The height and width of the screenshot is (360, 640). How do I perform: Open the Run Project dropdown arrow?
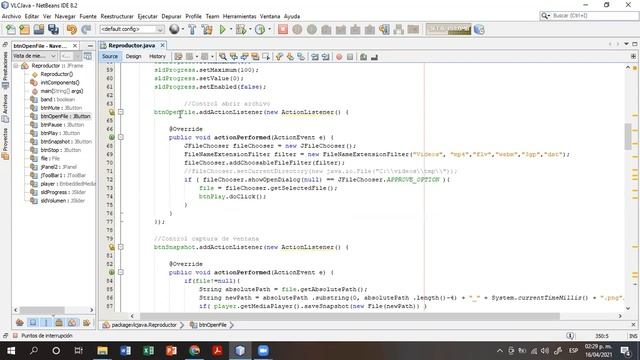tap(231, 29)
